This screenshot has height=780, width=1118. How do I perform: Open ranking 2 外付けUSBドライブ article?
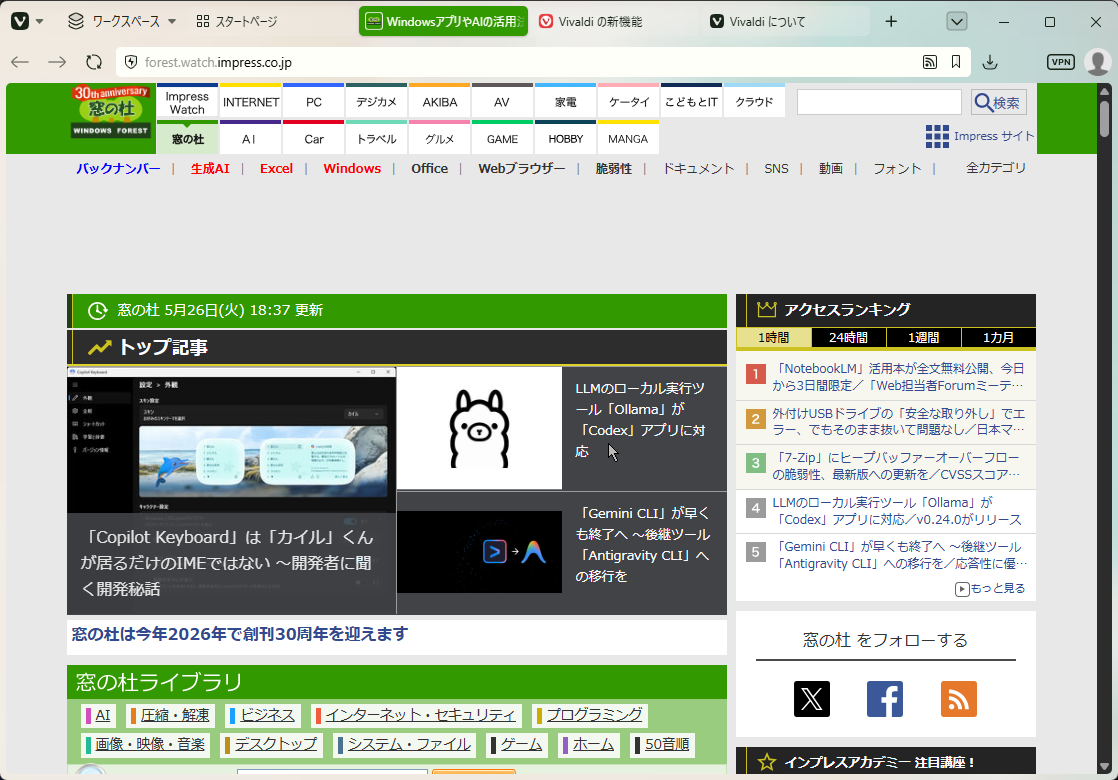[x=898, y=421]
